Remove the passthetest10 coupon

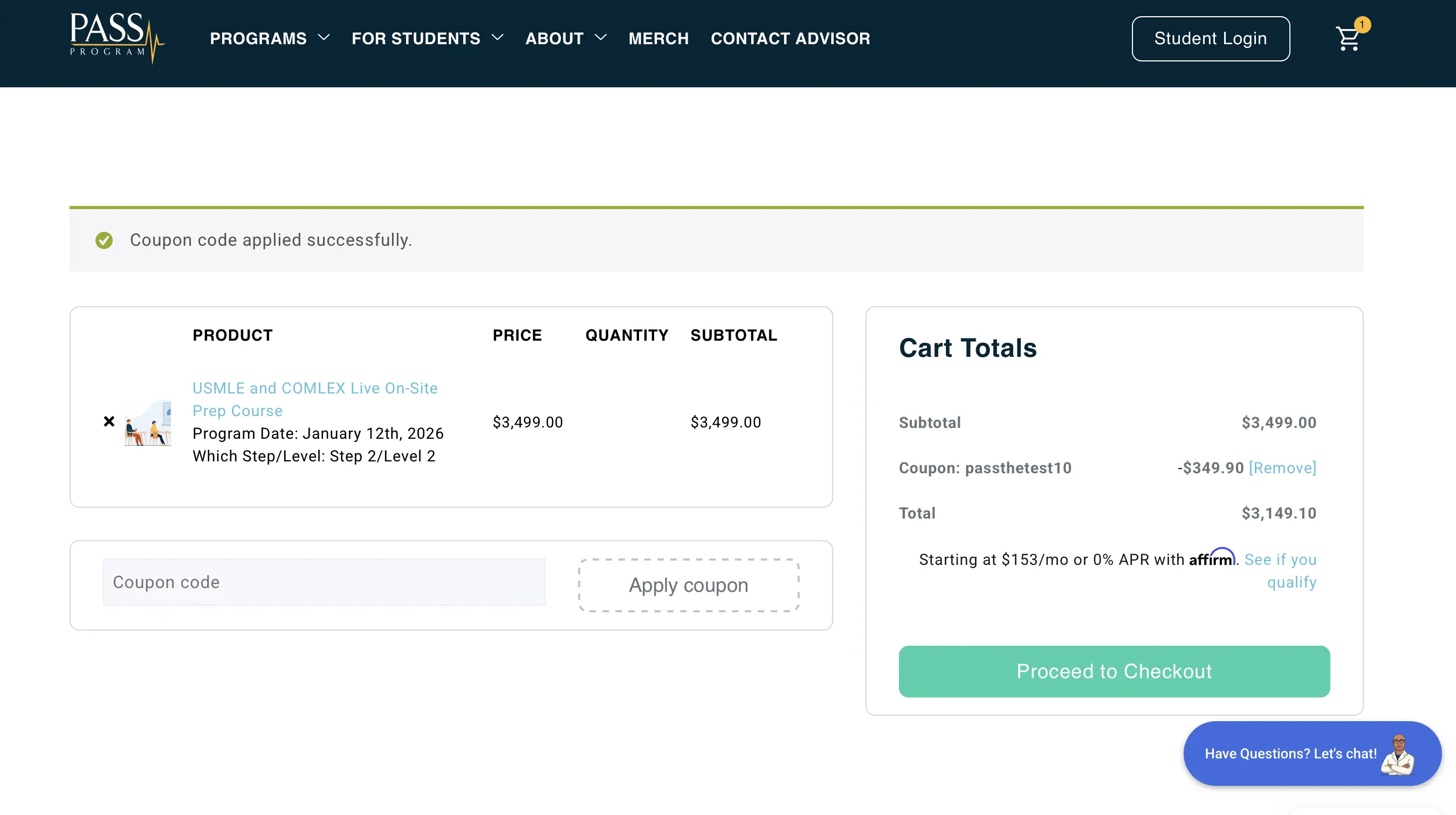tap(1282, 468)
